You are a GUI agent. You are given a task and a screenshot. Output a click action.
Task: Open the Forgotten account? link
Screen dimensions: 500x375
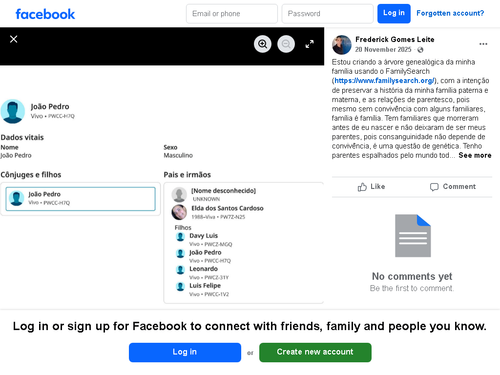click(x=450, y=13)
